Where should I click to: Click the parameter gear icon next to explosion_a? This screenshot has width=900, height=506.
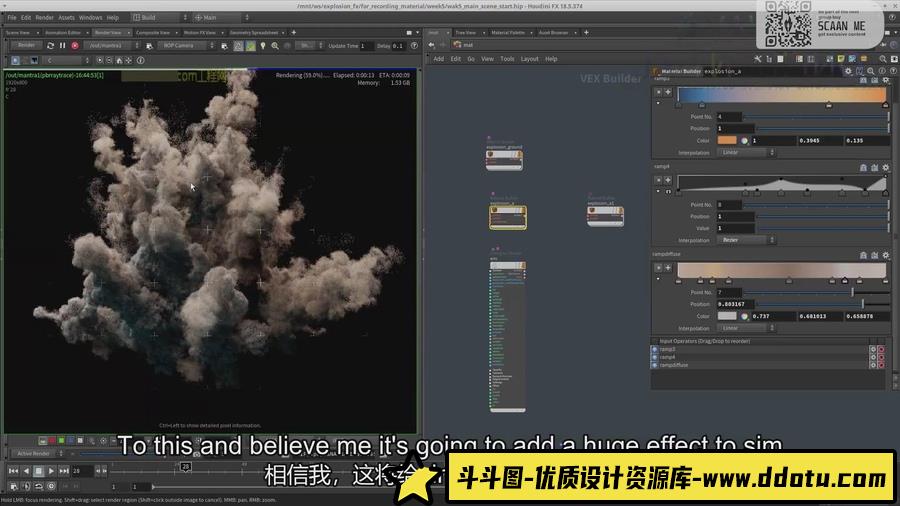point(848,71)
